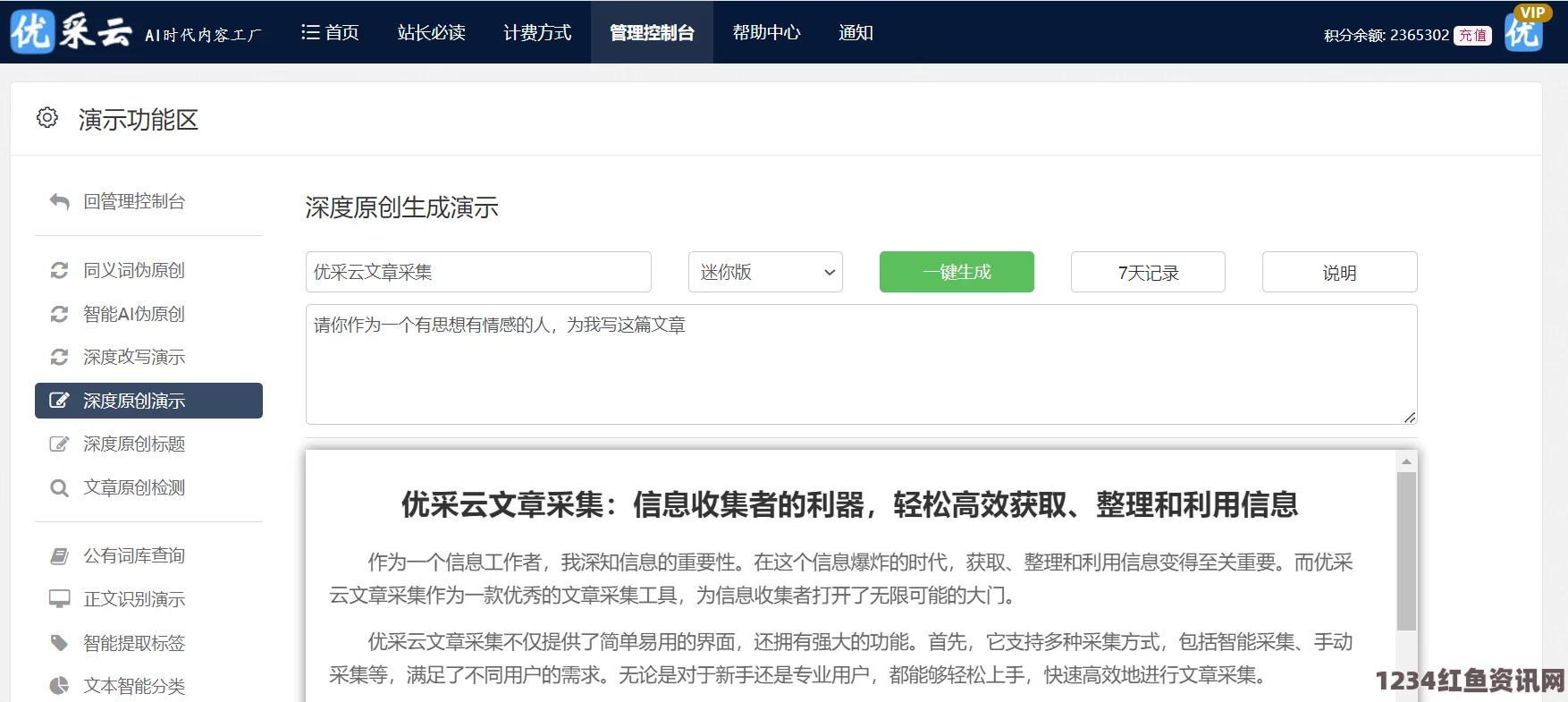Click the 优采云 logo in header
Viewport: 1568px width, 702px height.
click(x=72, y=31)
